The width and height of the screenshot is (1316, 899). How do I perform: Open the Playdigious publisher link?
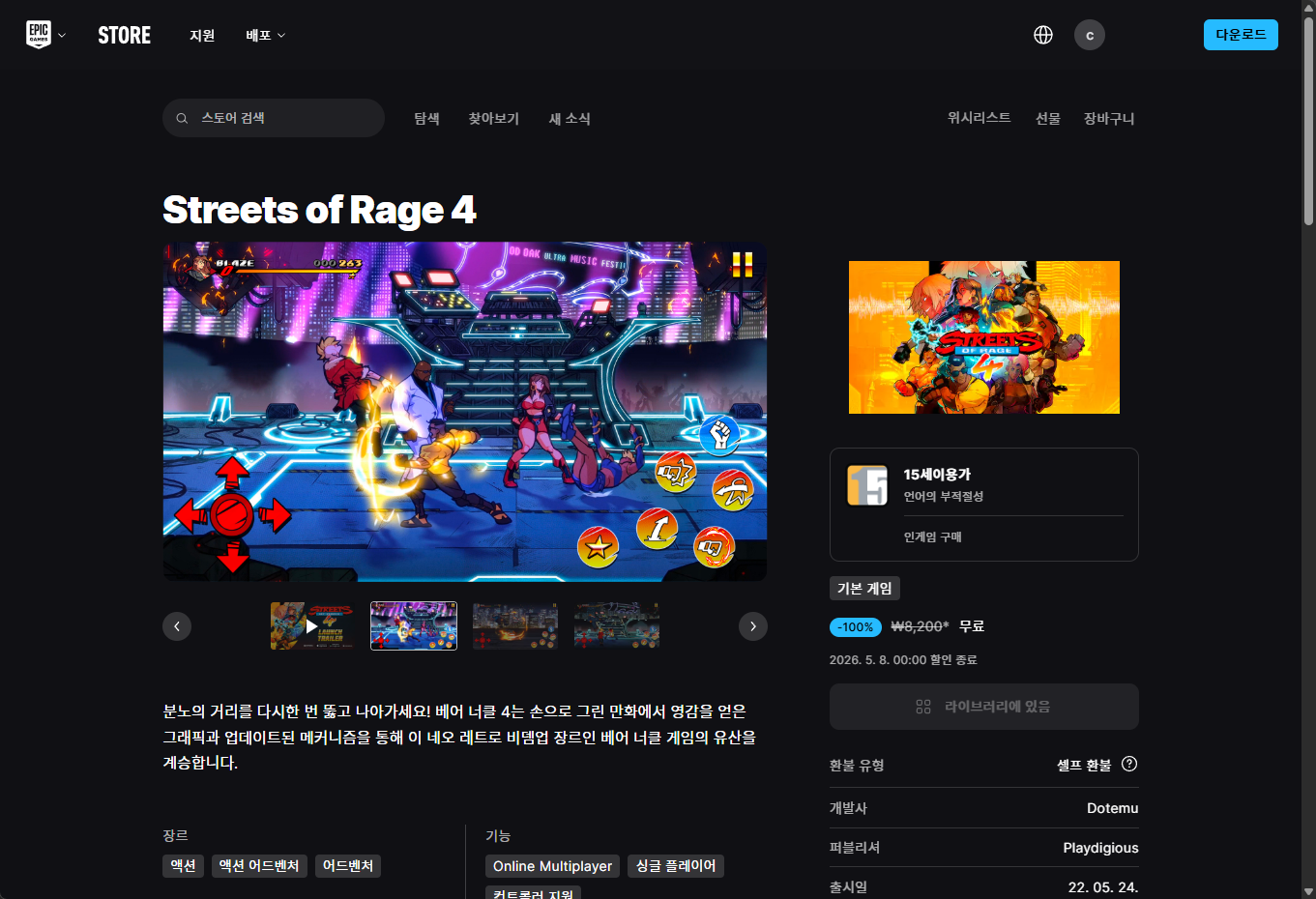click(x=1101, y=848)
